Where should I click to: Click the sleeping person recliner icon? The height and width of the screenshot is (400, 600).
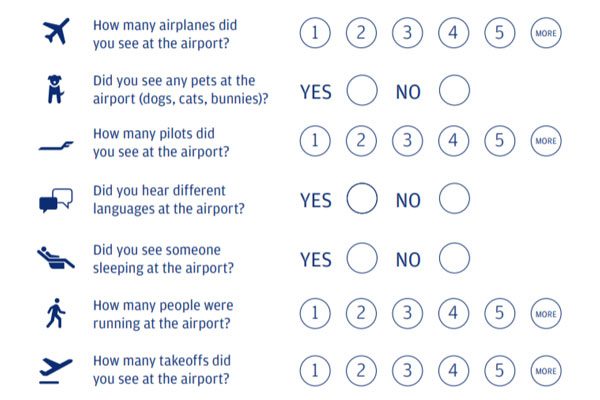coord(56,258)
